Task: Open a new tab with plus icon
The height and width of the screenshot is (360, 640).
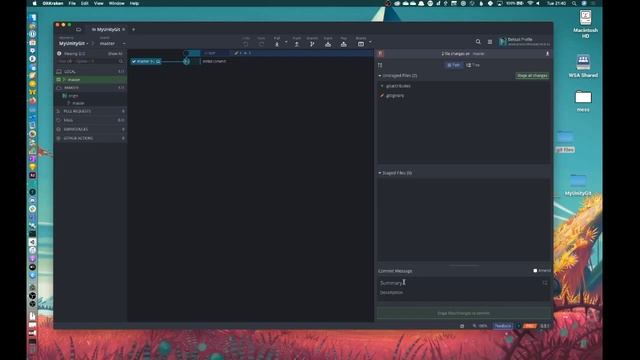Action: 133,29
